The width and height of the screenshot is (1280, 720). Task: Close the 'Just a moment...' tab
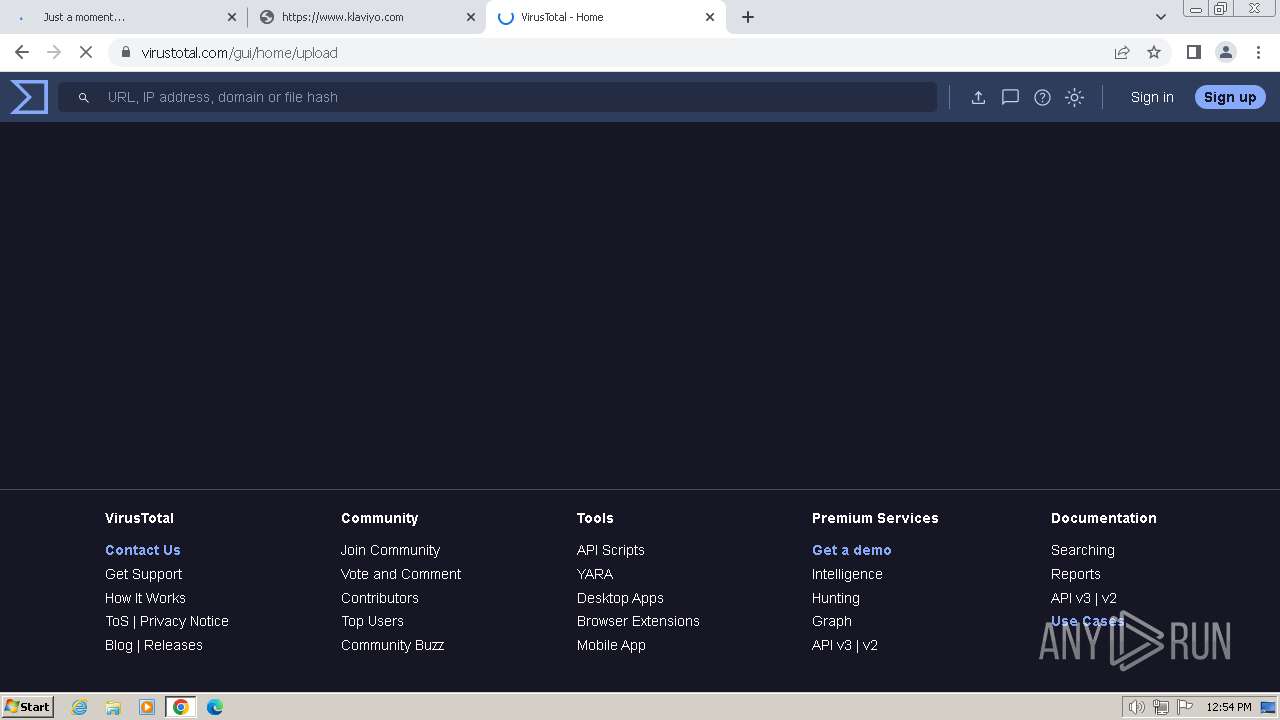tap(232, 17)
